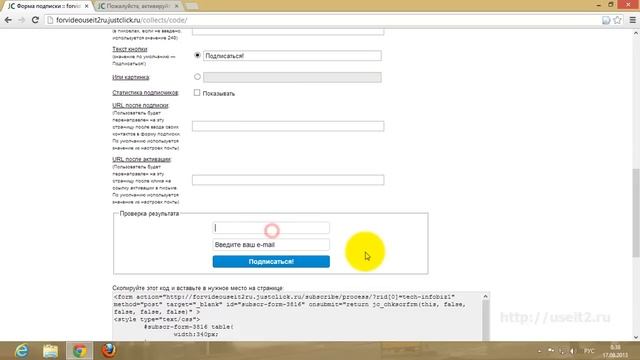Open File Explorer from the taskbar
The image size is (640, 360).
51,351
